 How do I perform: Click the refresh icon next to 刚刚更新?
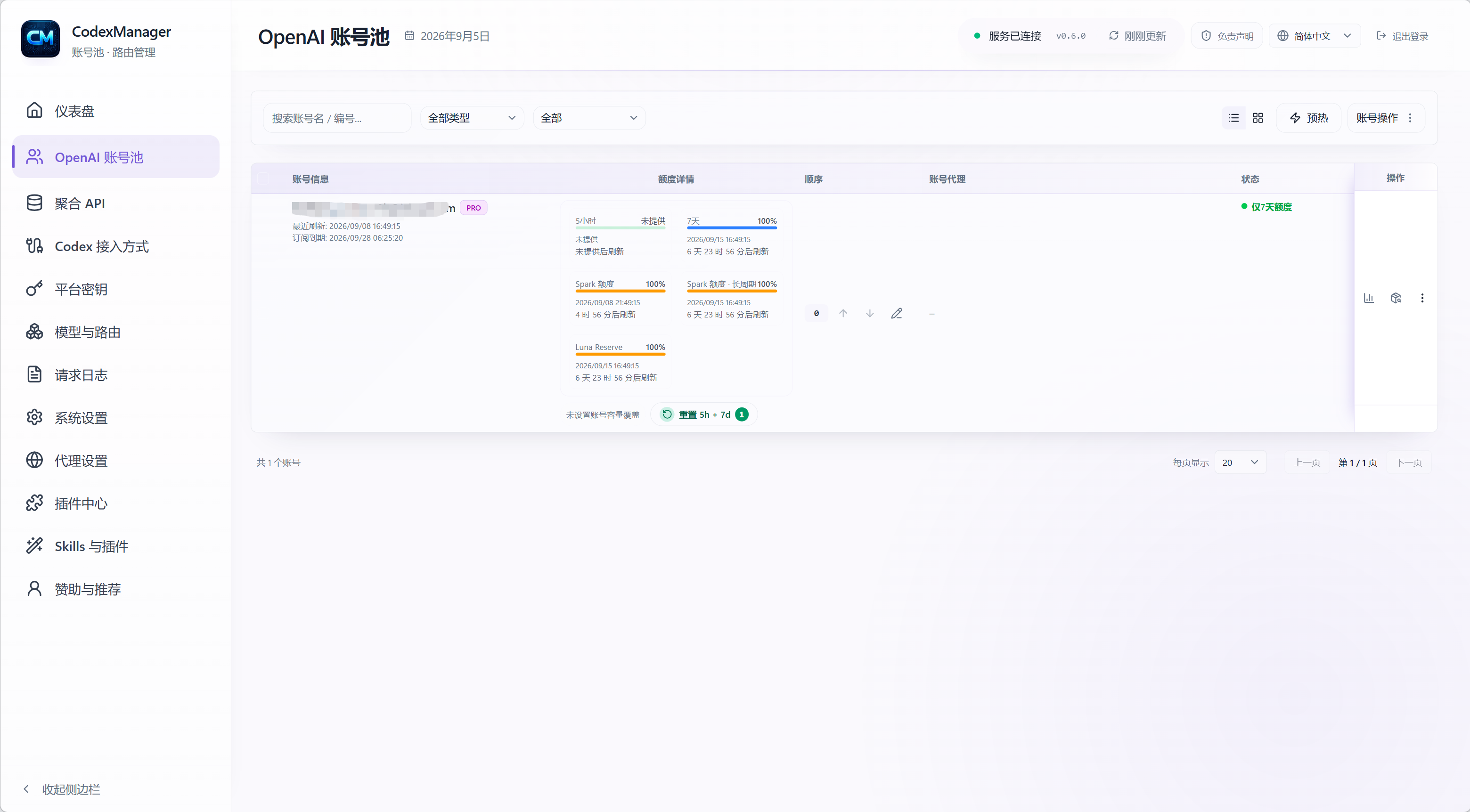click(1113, 35)
